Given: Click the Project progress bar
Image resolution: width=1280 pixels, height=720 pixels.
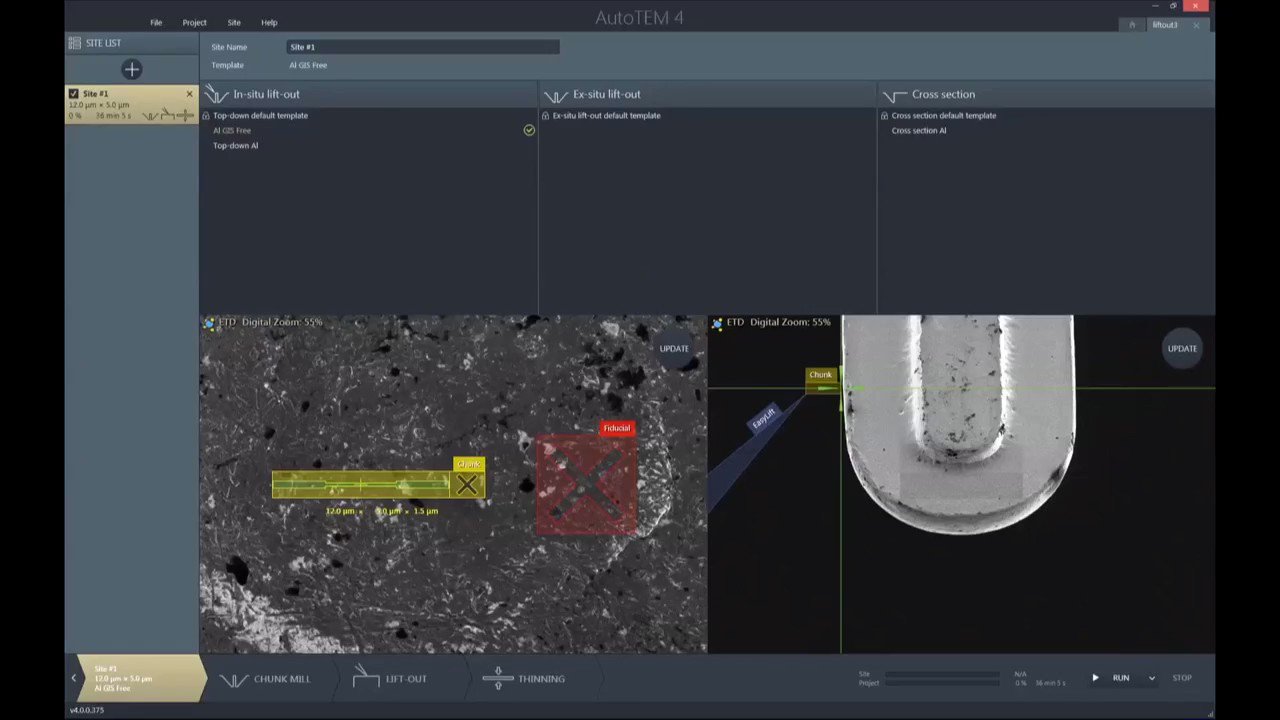Looking at the screenshot, I should click(x=942, y=683).
